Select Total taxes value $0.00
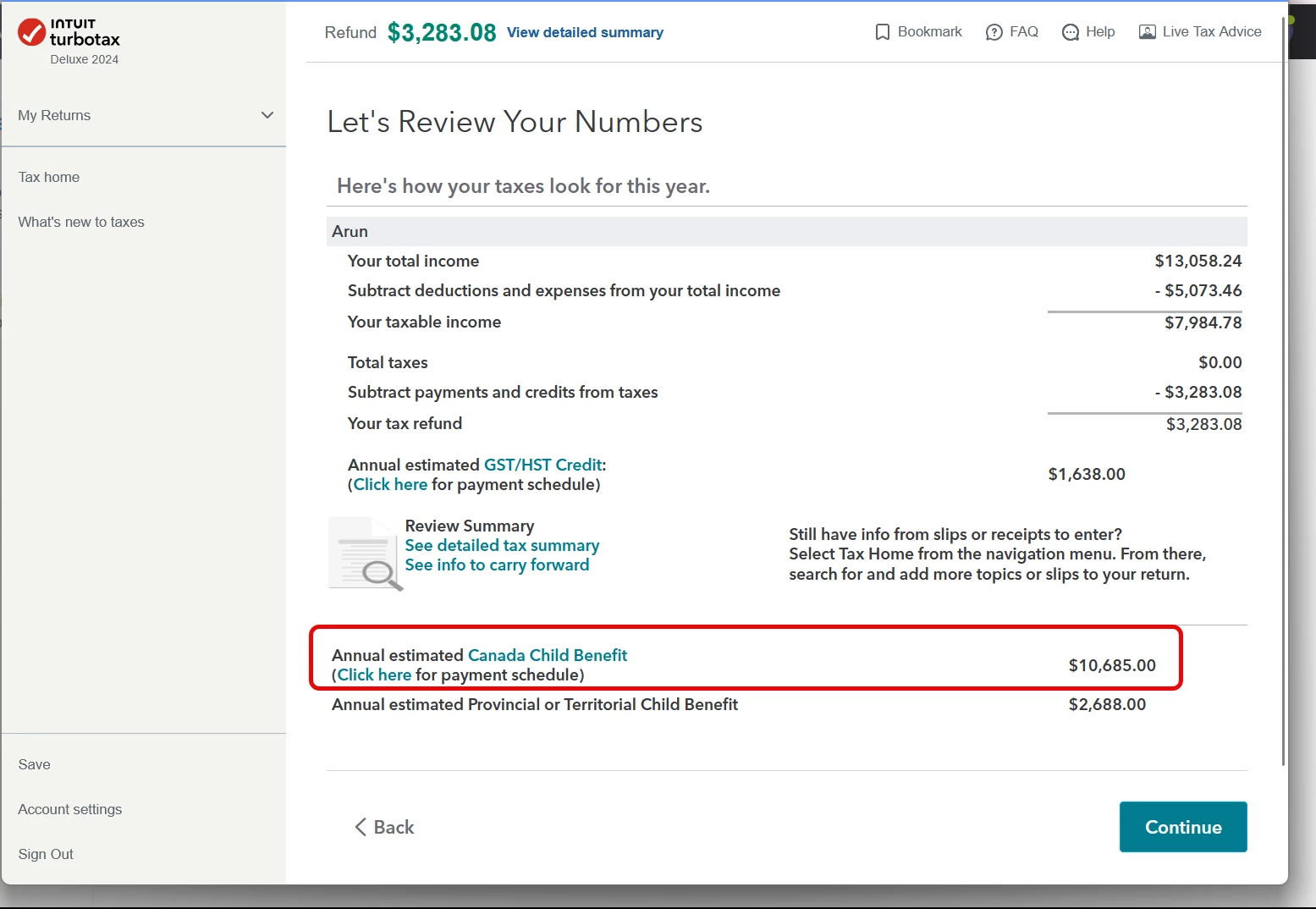 pyautogui.click(x=1220, y=362)
